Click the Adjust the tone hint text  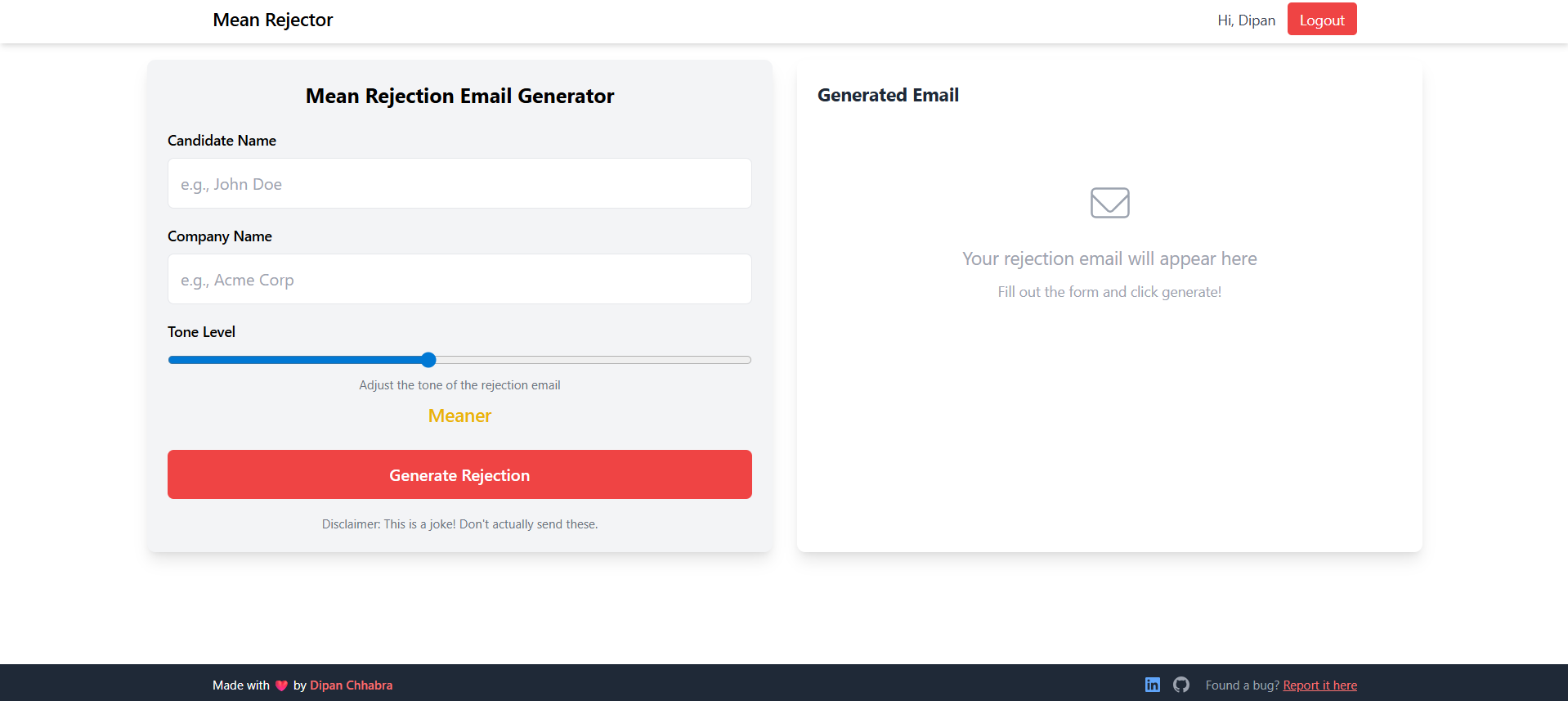(x=459, y=385)
